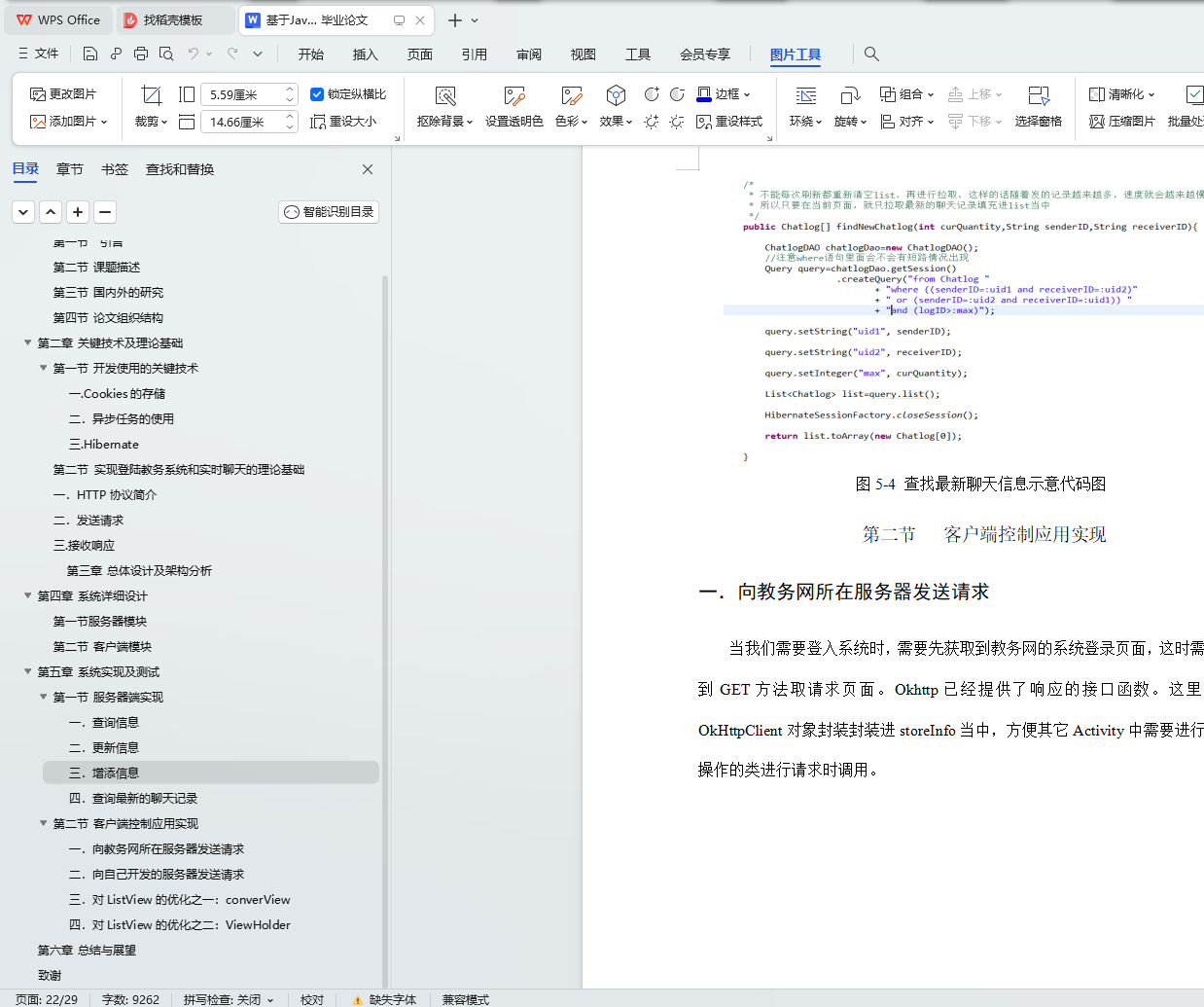
Task: Click outline move down chevron button
Action: (23, 211)
